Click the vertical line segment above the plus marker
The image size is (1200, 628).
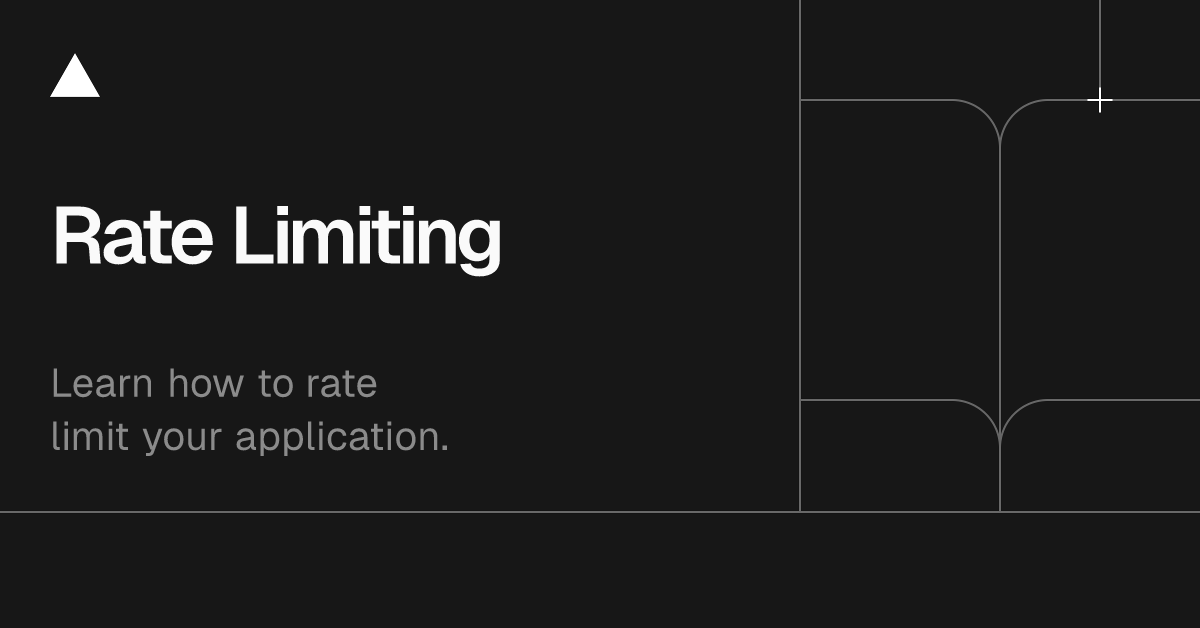tap(1100, 44)
